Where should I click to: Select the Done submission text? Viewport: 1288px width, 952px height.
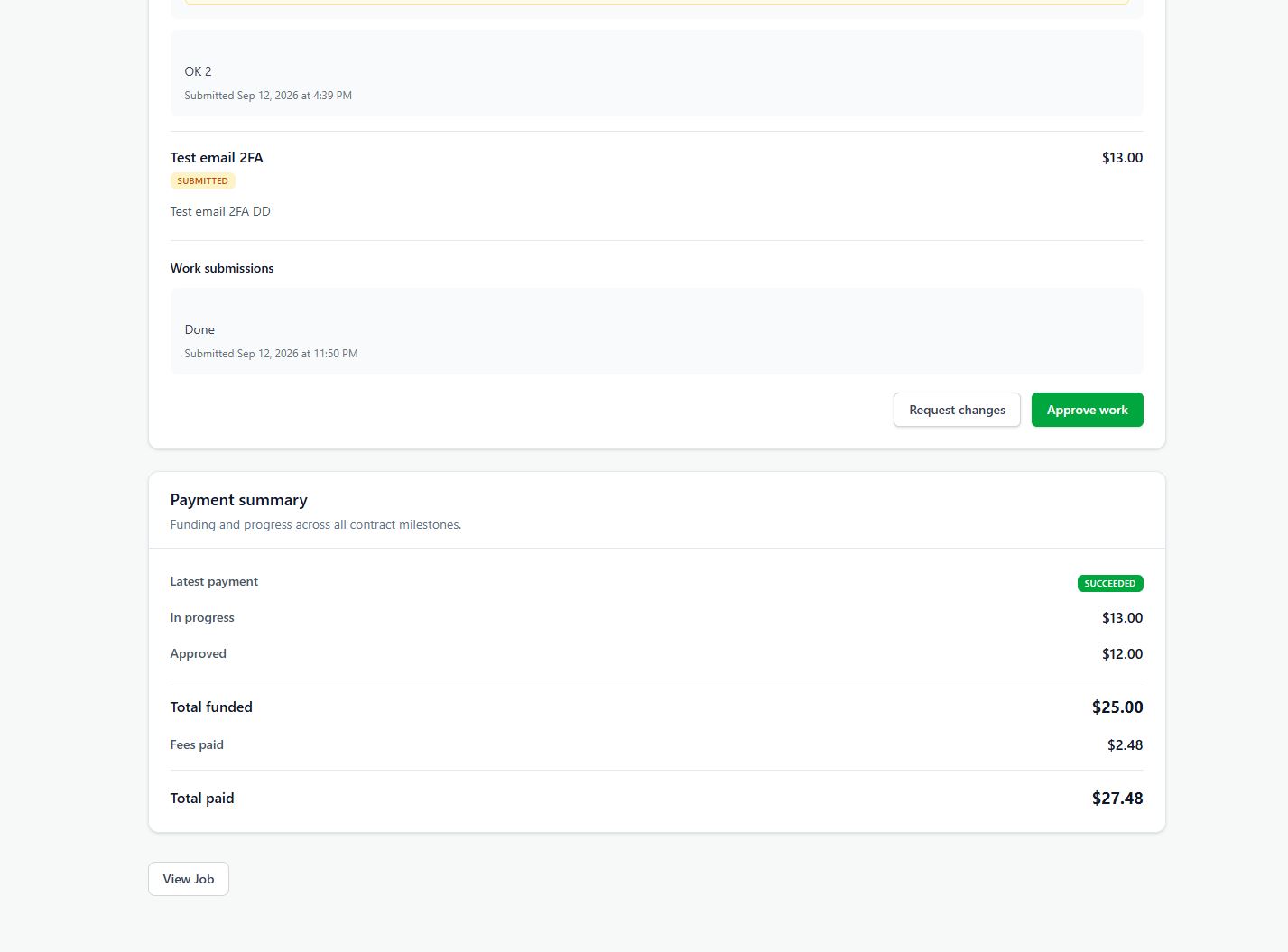[199, 329]
